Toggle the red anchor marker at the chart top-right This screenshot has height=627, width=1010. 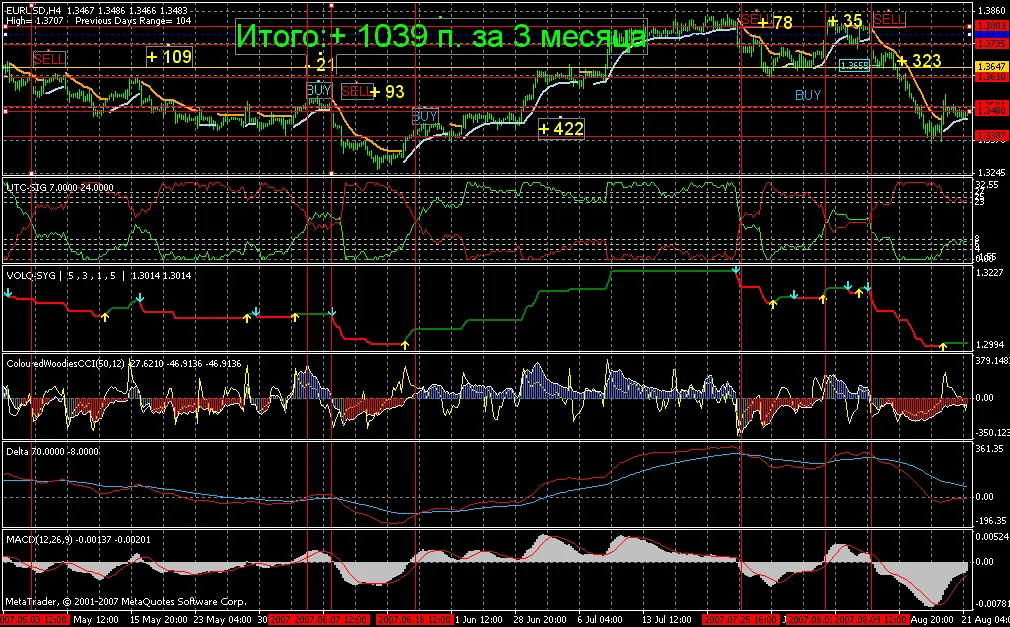click(x=970, y=27)
